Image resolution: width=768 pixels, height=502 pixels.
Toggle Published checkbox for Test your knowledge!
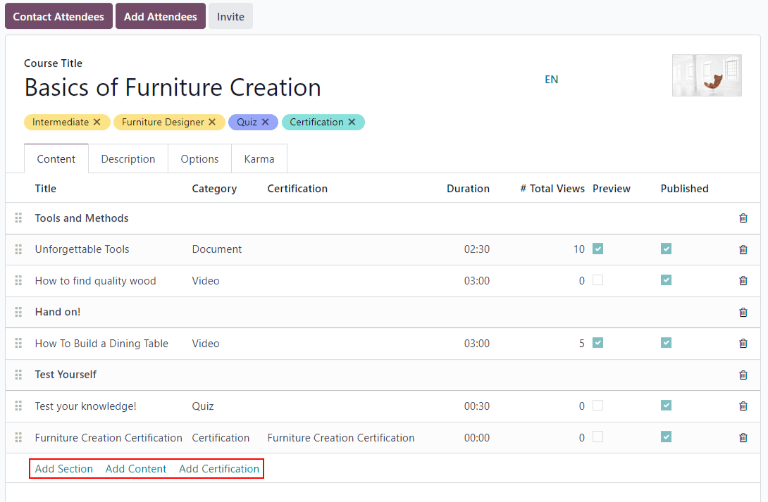pyautogui.click(x=666, y=406)
